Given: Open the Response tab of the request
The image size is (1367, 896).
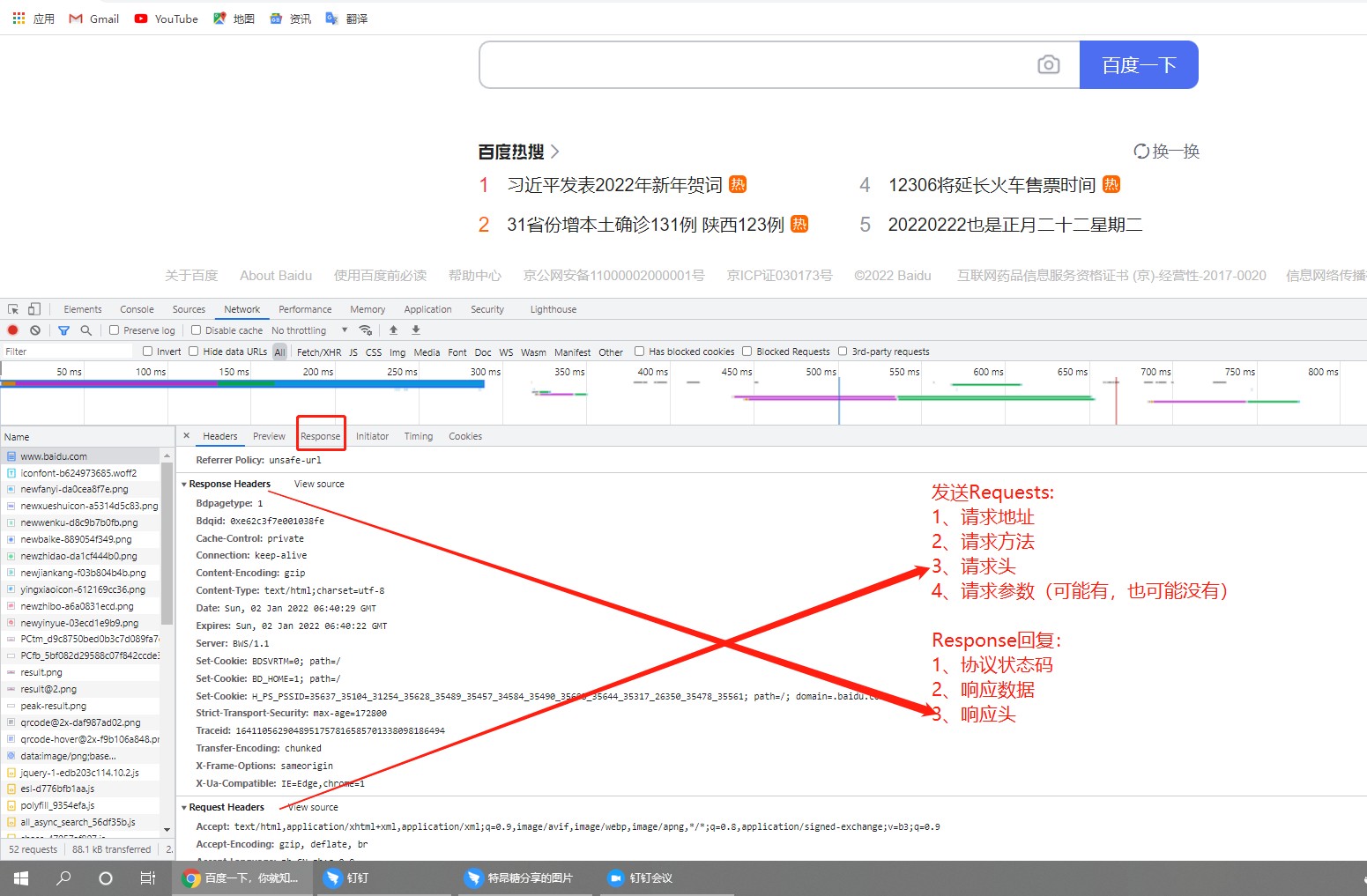Looking at the screenshot, I should pos(320,436).
